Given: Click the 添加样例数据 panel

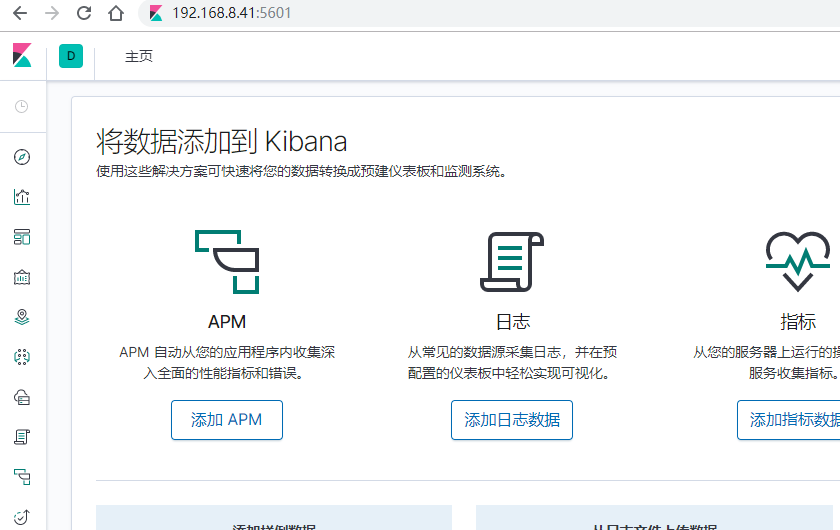Looking at the screenshot, I should [x=274, y=518].
